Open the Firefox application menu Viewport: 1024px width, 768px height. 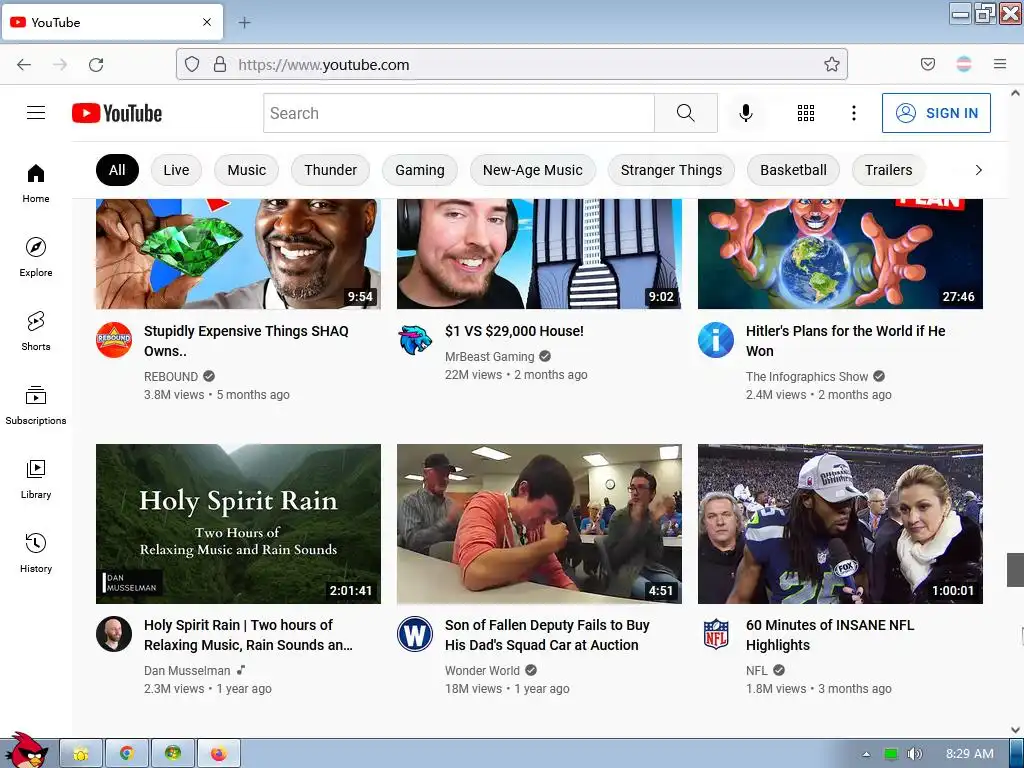[x=1000, y=64]
